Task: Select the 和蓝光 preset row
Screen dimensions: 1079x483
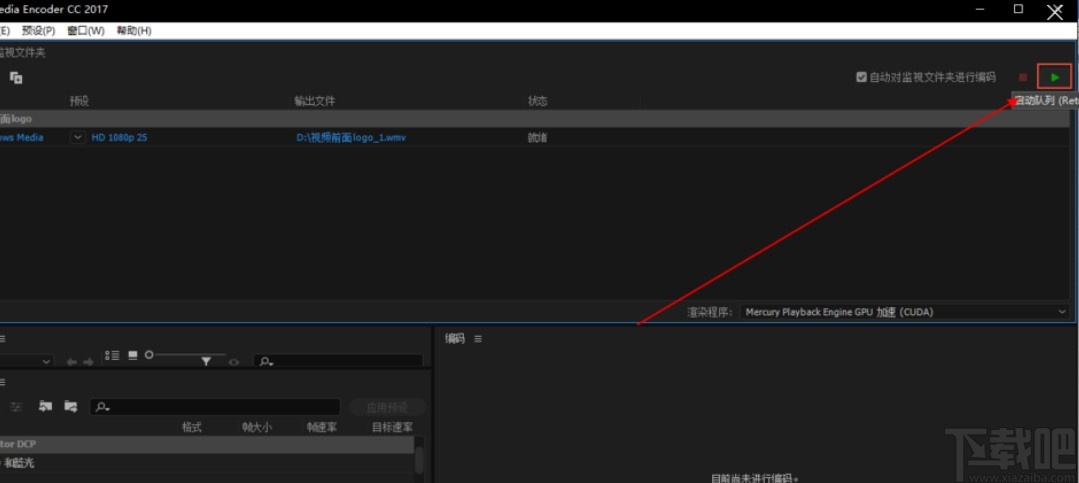Action: 206,463
